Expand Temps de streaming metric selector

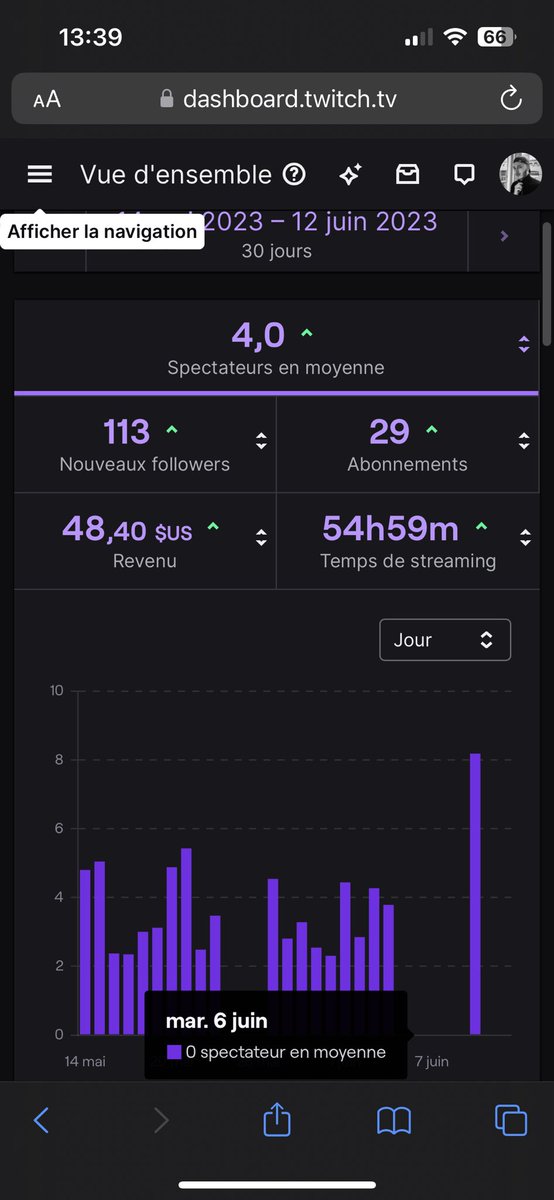[526, 537]
